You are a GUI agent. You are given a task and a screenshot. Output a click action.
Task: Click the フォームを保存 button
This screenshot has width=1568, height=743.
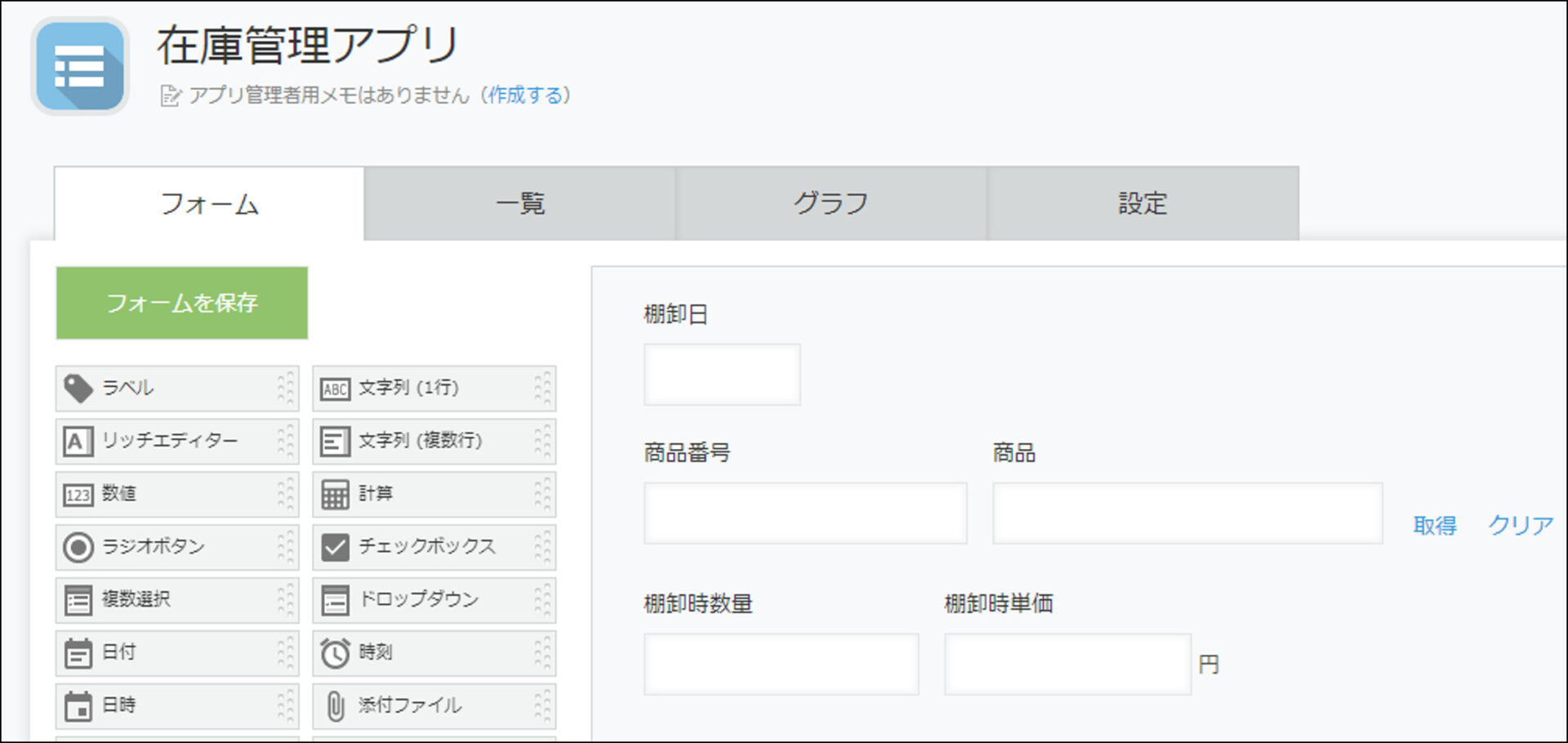click(182, 303)
